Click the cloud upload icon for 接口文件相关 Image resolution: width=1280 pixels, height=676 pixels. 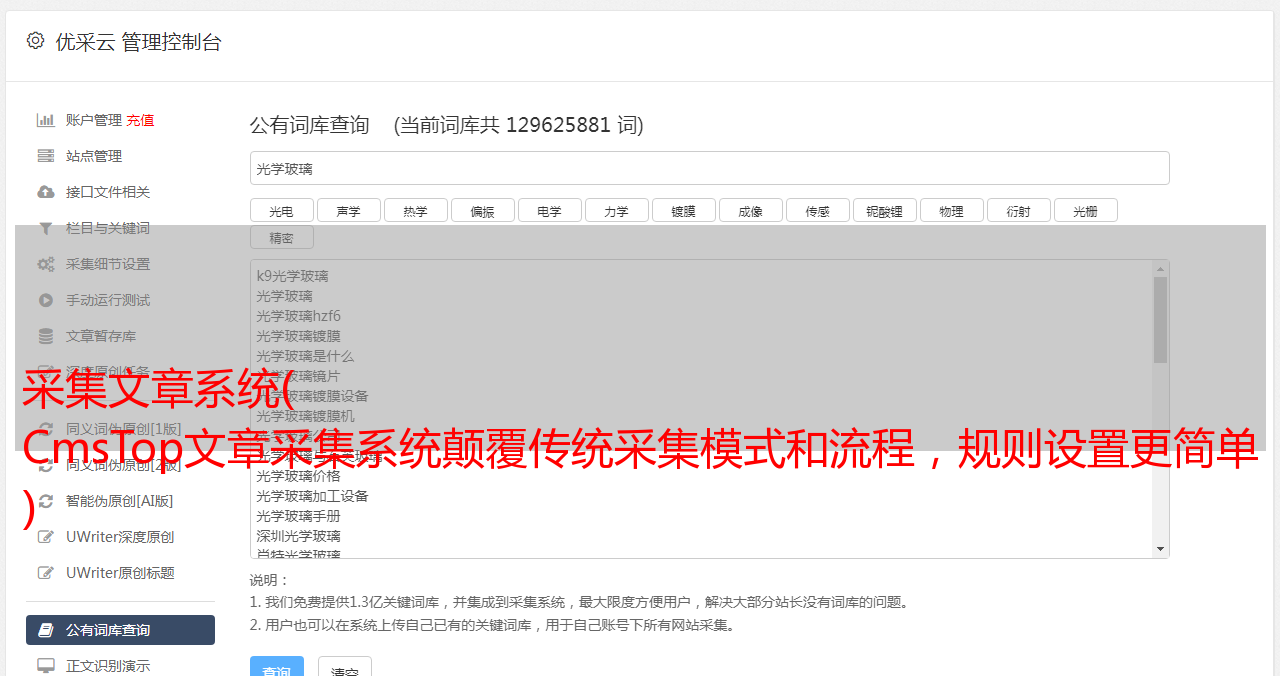(46, 192)
